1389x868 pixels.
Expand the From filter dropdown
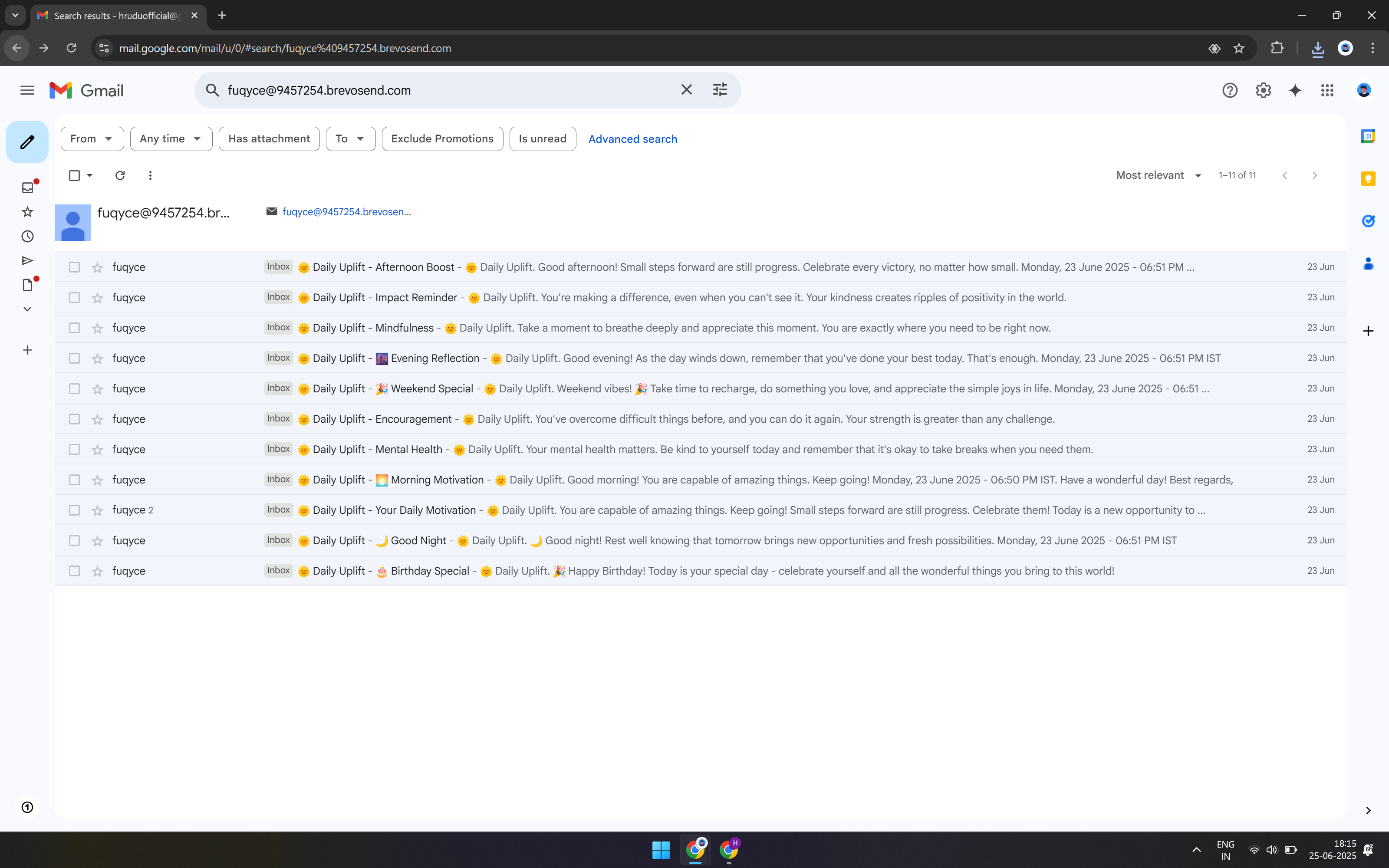[x=92, y=139]
